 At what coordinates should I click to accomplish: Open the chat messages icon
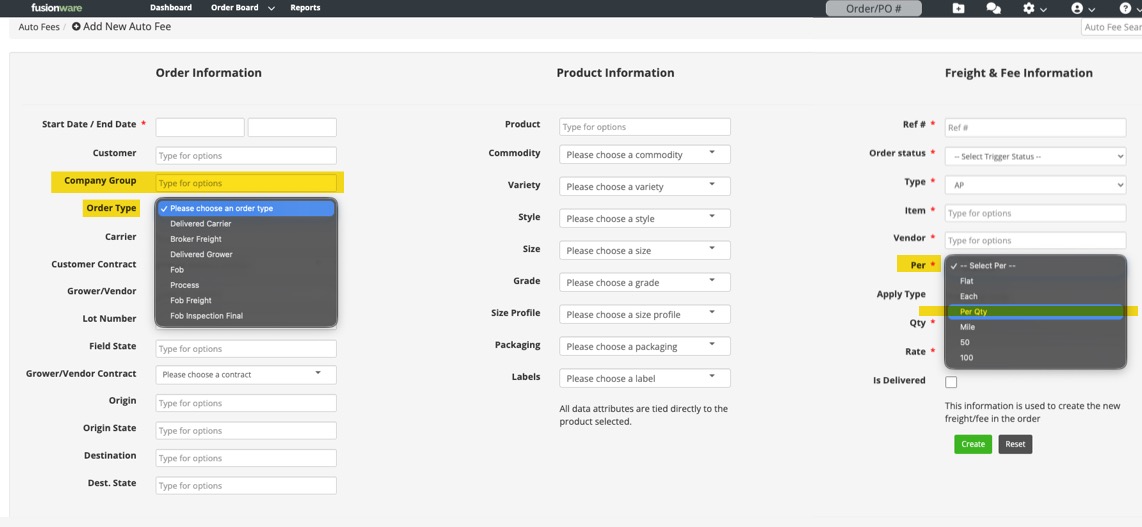(993, 8)
